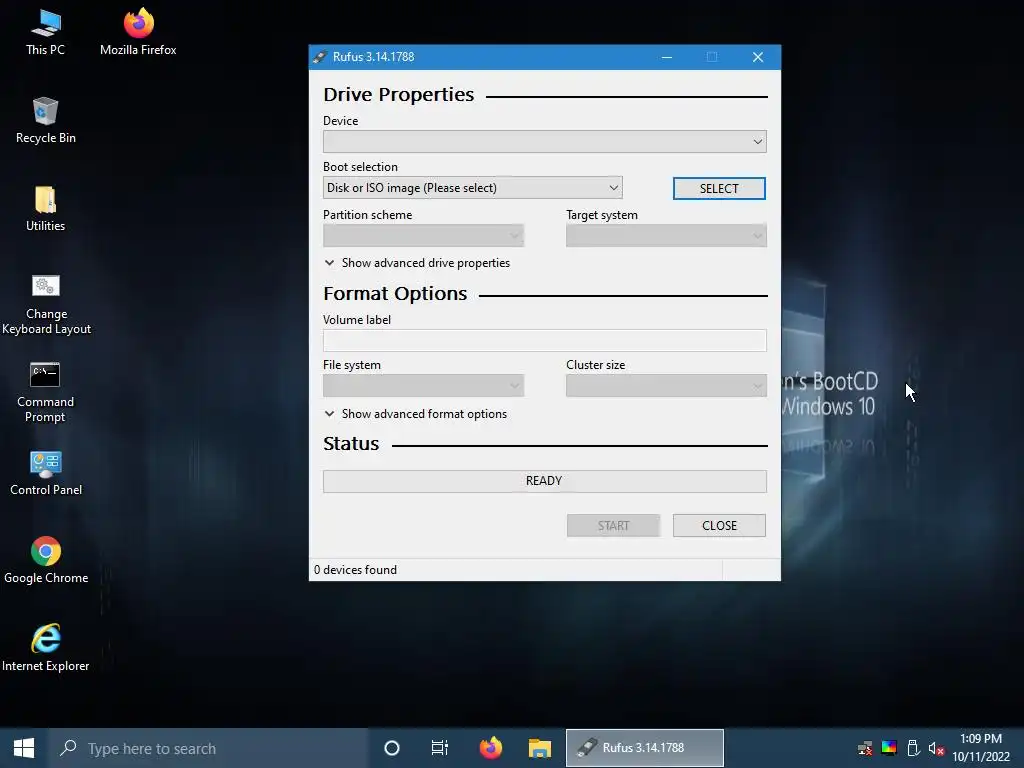Open the Cluster size dropdown
The image size is (1024, 768).
click(x=666, y=386)
